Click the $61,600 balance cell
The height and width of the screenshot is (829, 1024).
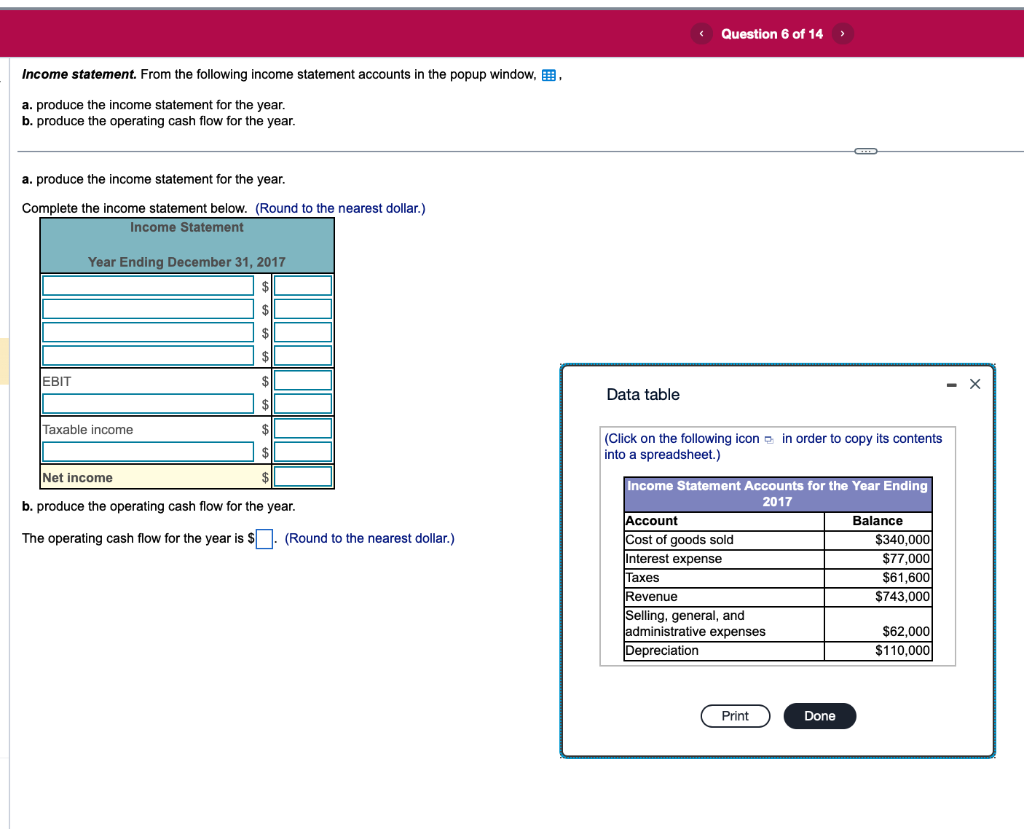coord(878,578)
